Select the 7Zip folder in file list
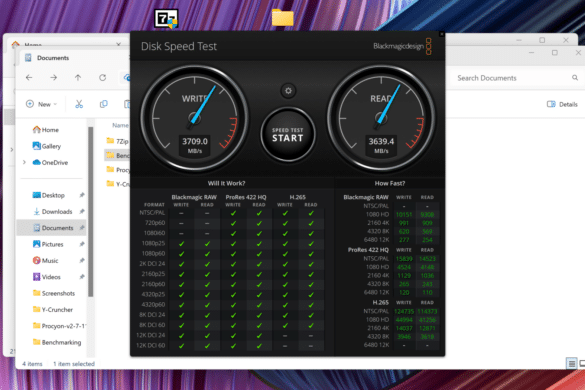 click(x=117, y=141)
